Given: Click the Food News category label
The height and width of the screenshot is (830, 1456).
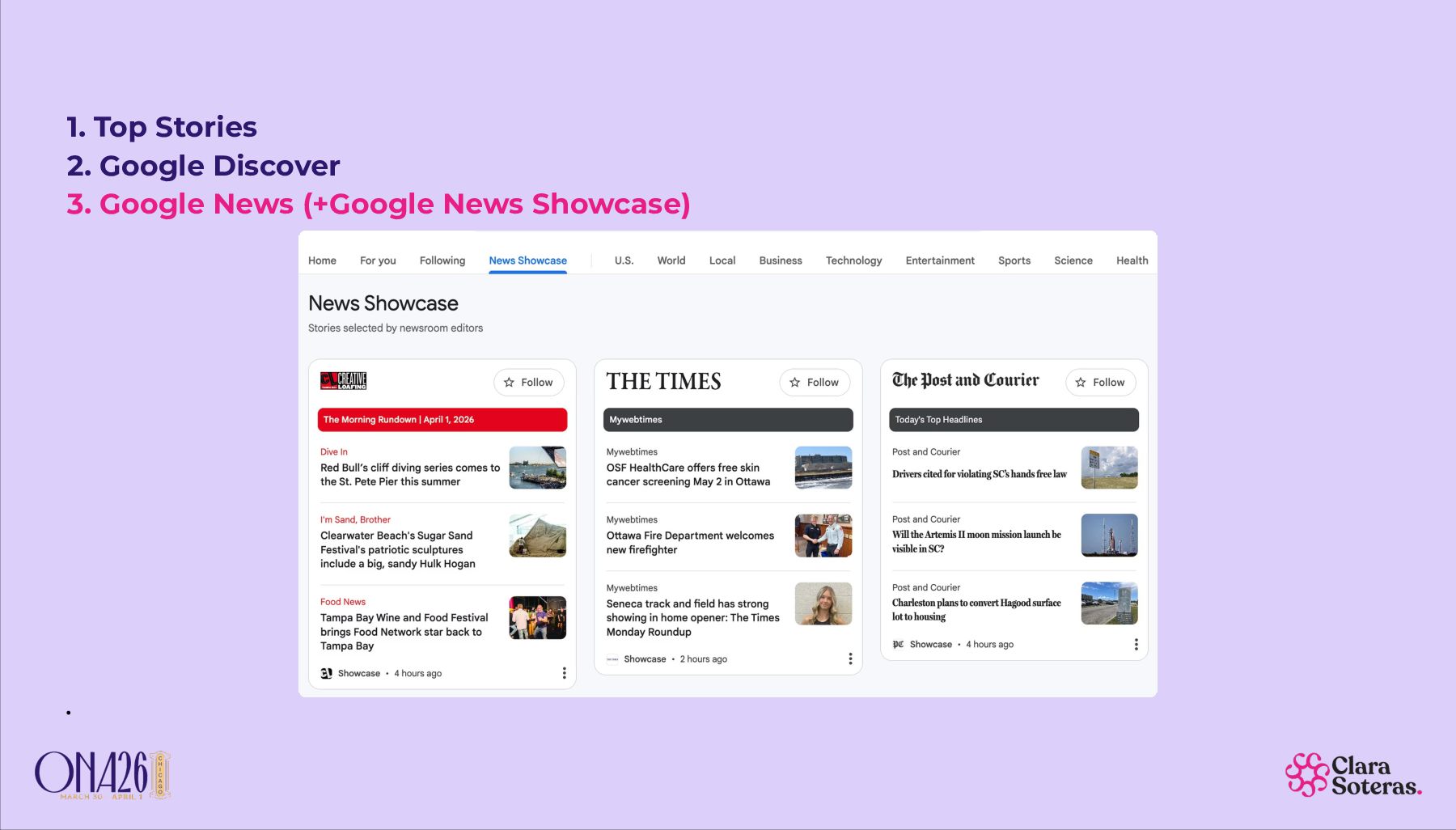Looking at the screenshot, I should pos(343,602).
